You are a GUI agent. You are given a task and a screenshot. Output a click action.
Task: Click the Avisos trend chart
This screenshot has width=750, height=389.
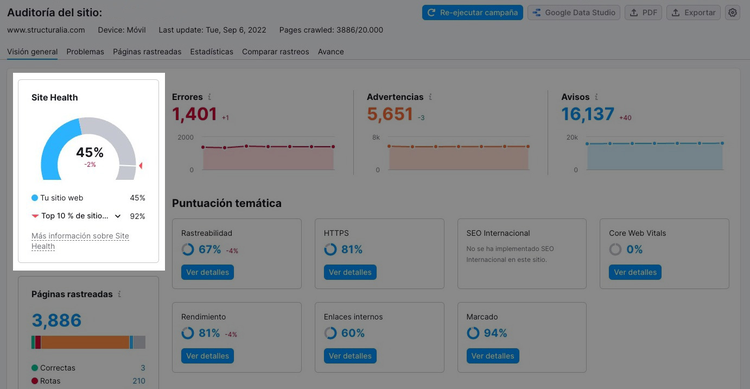[x=654, y=154]
